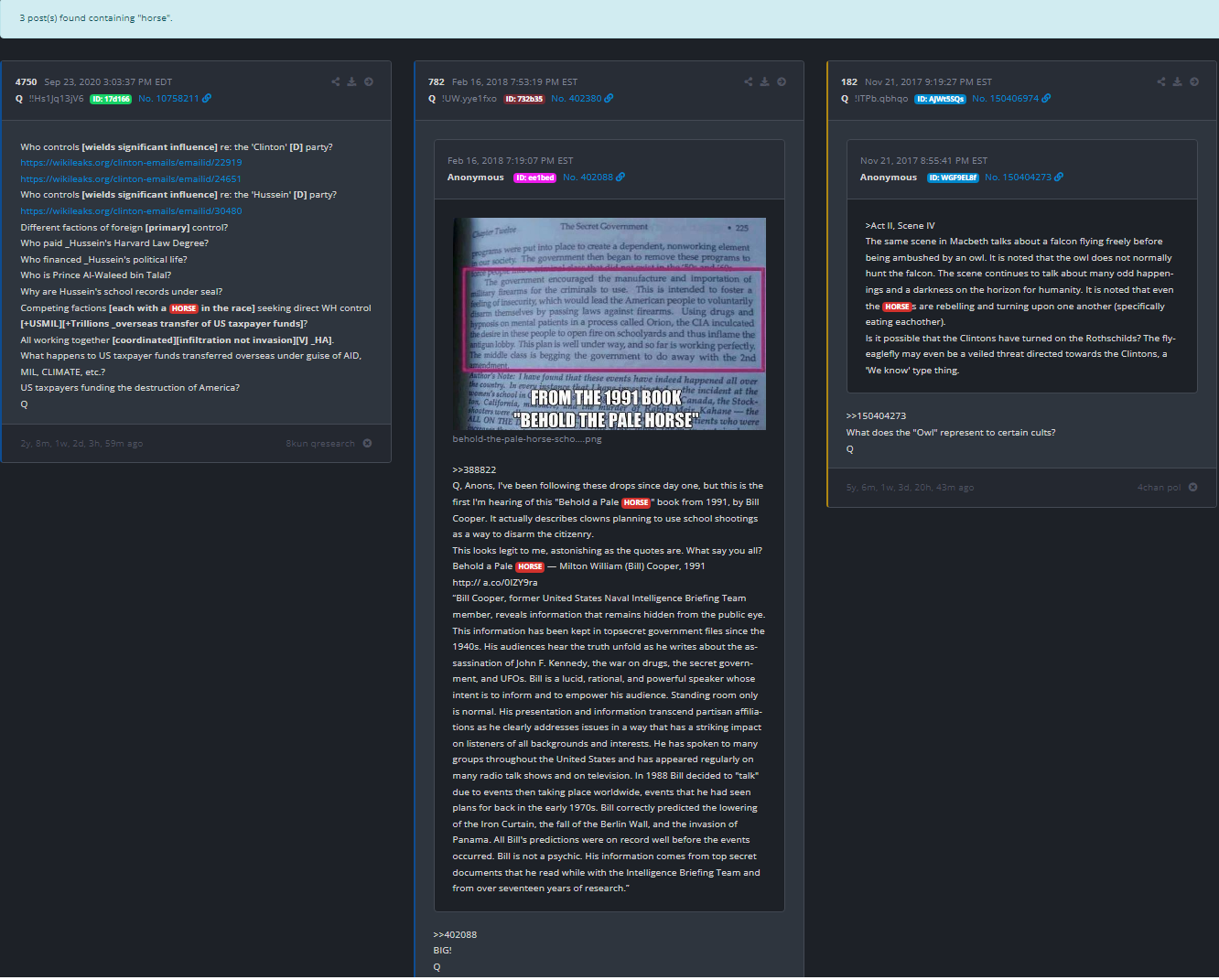Click the timestamp Sep 23, 2020 3:03:37 PM EDT
The width and height of the screenshot is (1219, 980).
[108, 82]
